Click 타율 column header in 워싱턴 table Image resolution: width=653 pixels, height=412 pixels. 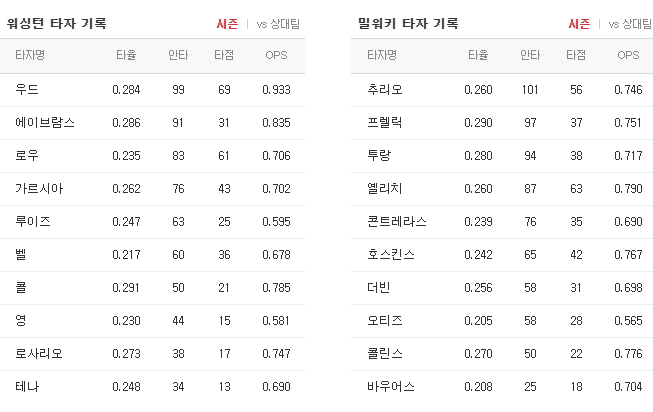(x=126, y=55)
